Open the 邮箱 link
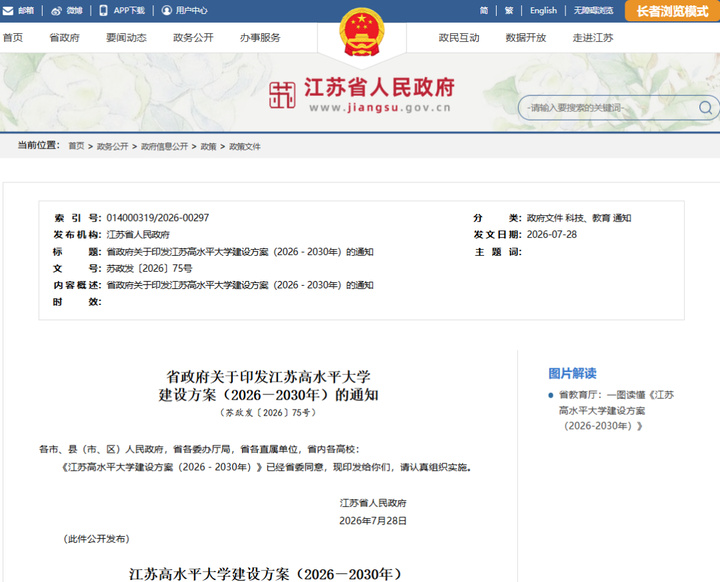The width and height of the screenshot is (720, 582). (x=26, y=11)
